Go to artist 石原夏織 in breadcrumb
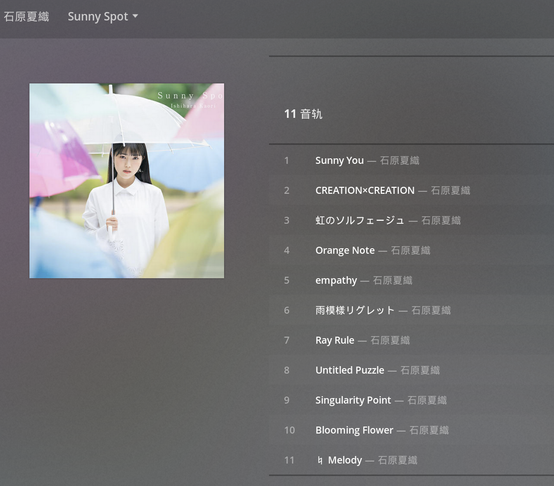This screenshot has width=554, height=486. pos(26,17)
